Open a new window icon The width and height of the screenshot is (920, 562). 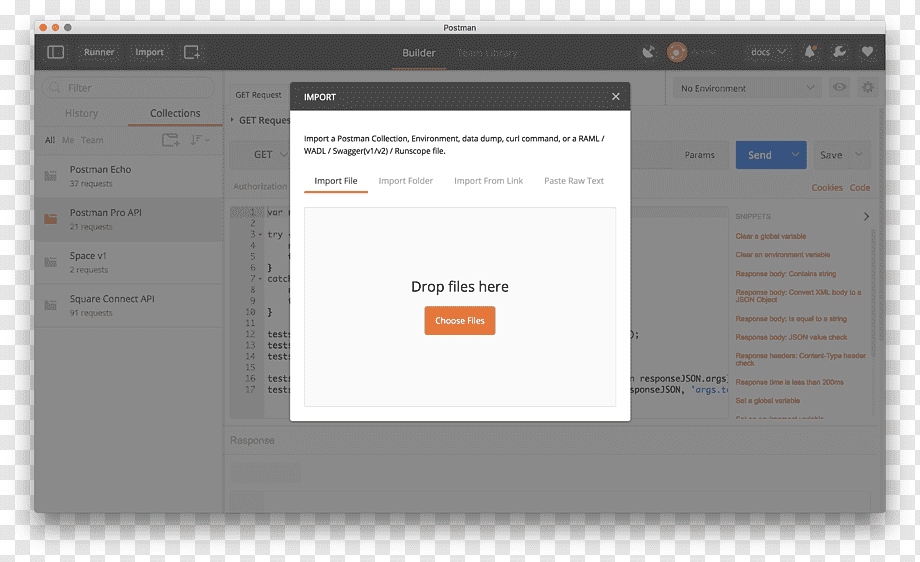pyautogui.click(x=192, y=52)
